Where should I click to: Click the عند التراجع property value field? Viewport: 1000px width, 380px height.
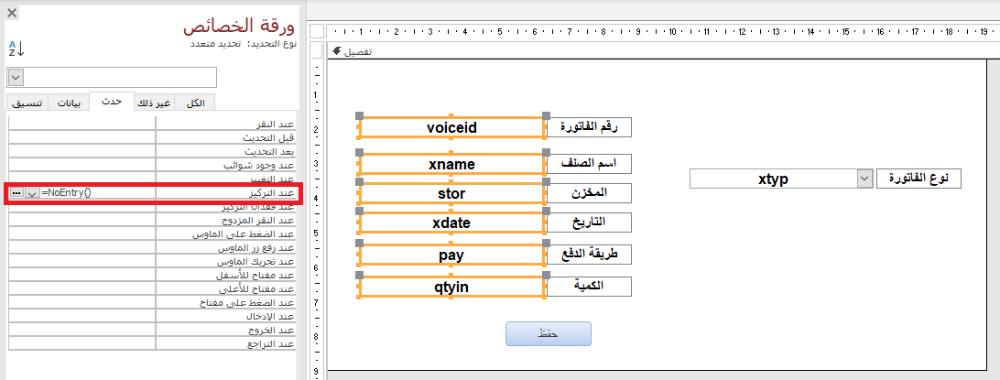click(82, 344)
